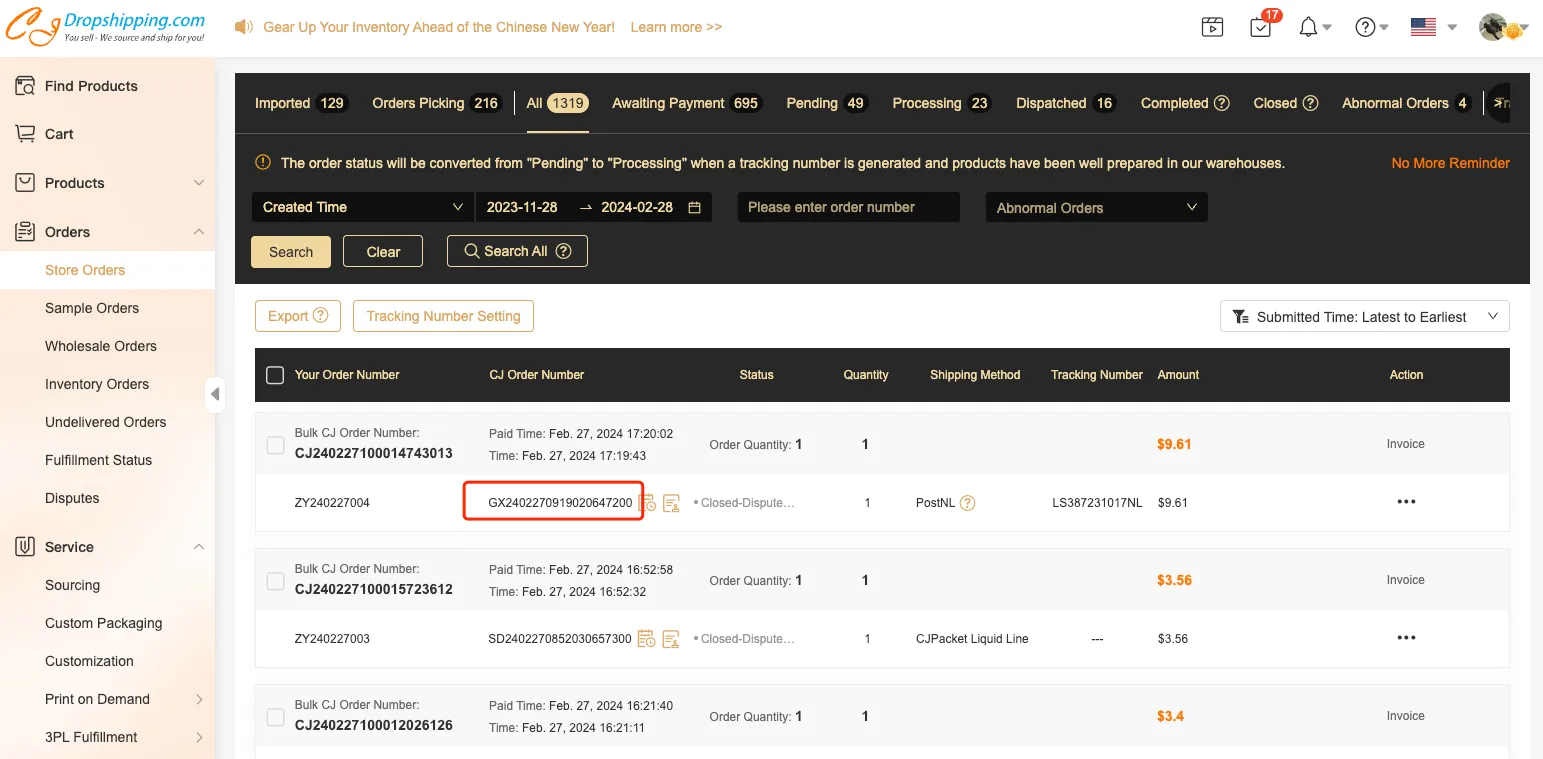This screenshot has height=759, width=1543.
Task: Open the task checklist icon with 17 badge
Action: tap(1261, 28)
